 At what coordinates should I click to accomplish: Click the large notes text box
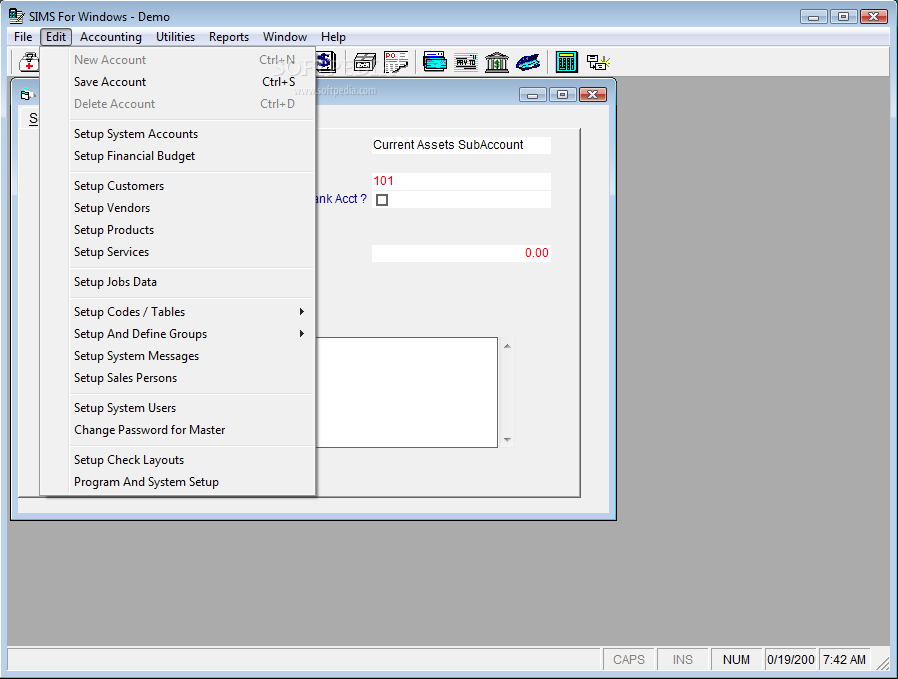click(407, 392)
